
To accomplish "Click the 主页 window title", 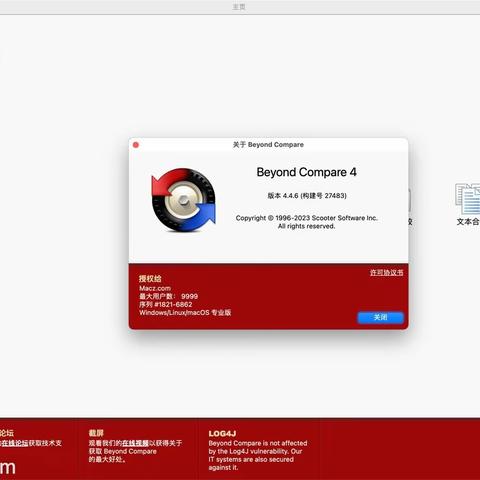I will (239, 7).
